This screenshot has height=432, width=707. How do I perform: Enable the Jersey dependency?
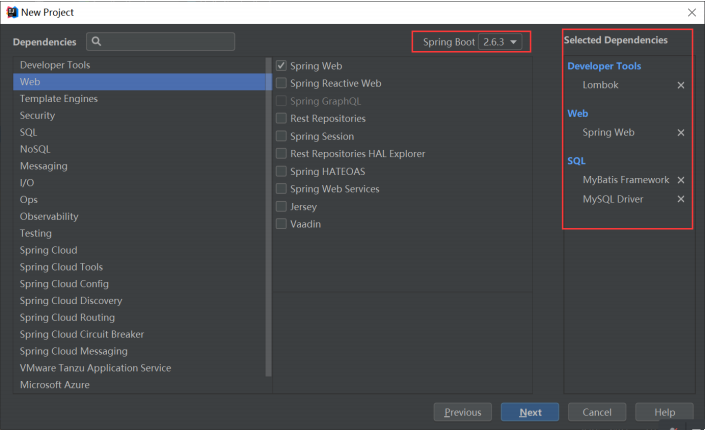(281, 206)
